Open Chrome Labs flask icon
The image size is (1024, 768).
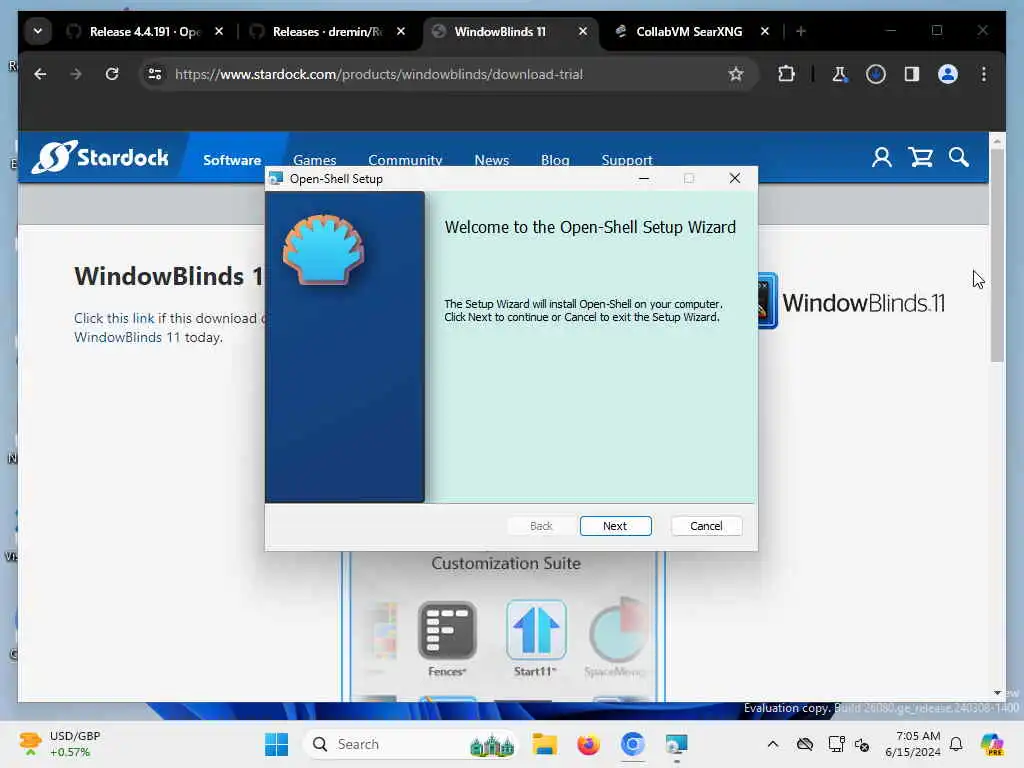(x=840, y=74)
